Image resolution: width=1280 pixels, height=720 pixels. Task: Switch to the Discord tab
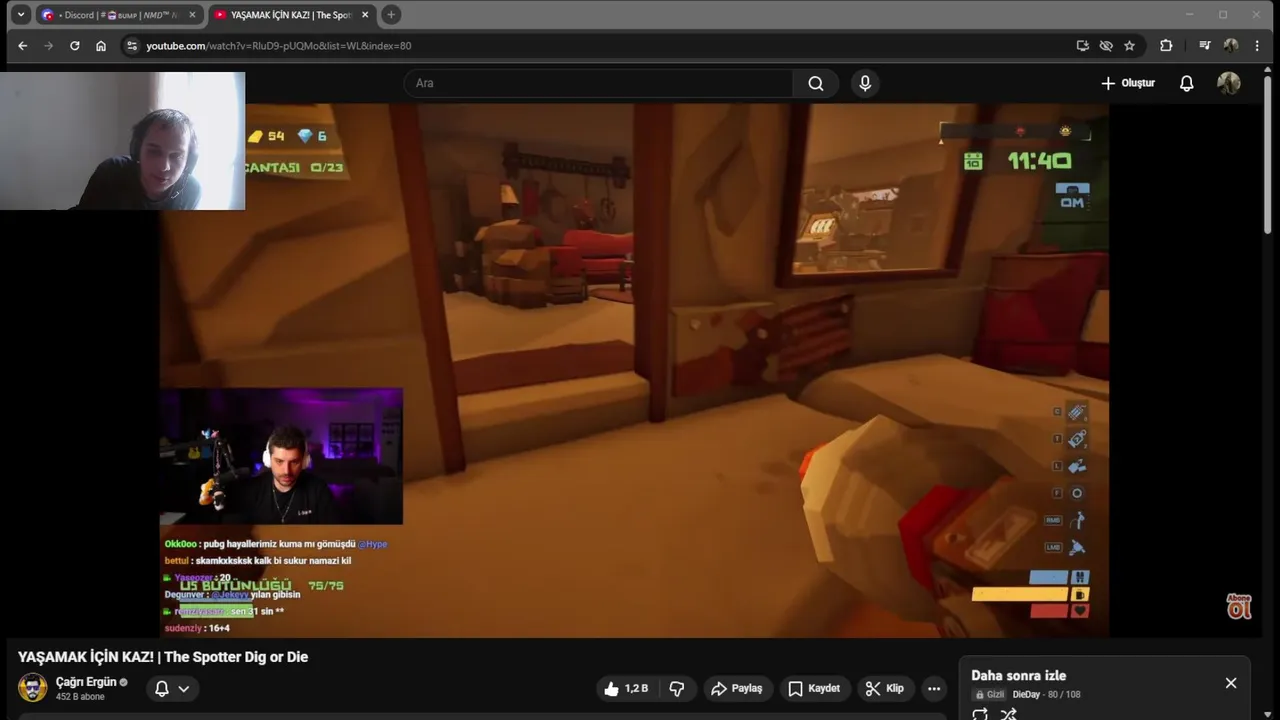118,15
